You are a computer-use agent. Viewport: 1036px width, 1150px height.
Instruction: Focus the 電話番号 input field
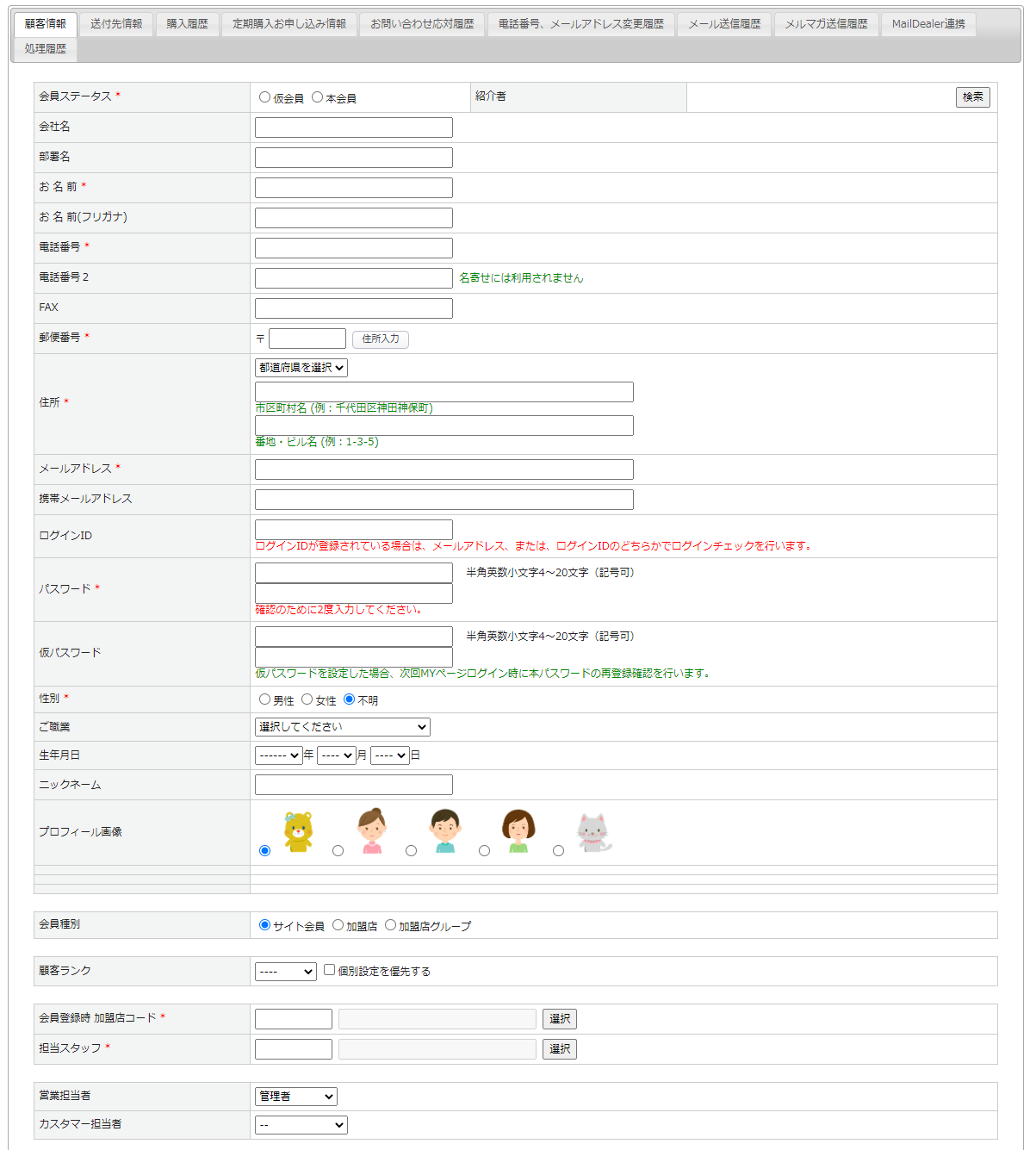(354, 248)
